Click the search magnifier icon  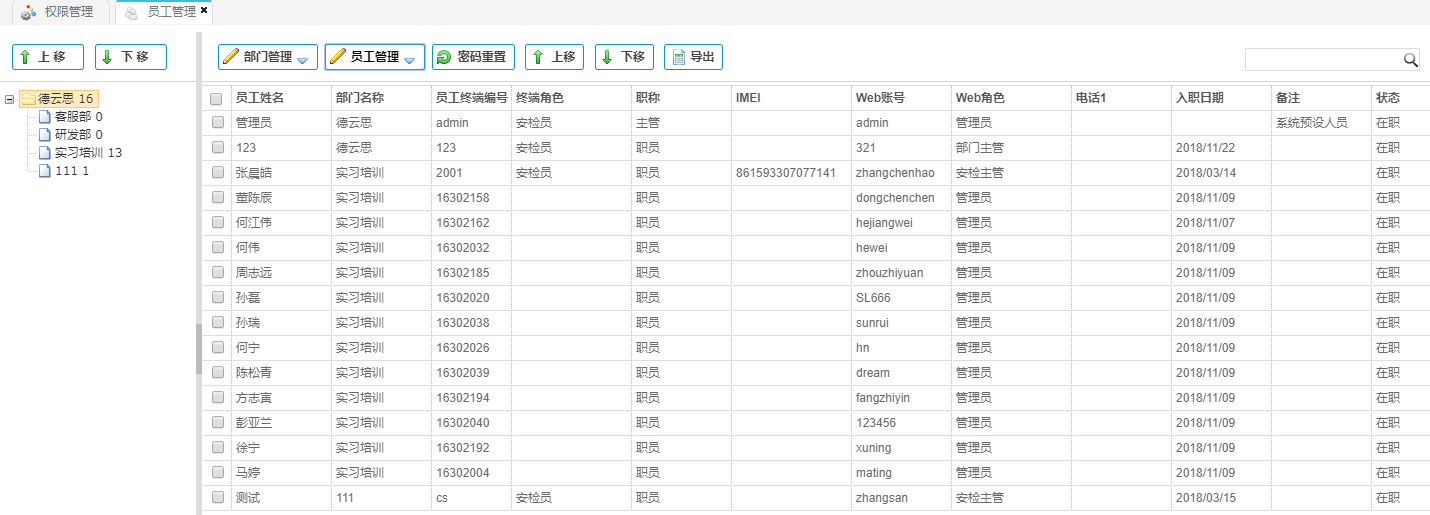[1410, 60]
